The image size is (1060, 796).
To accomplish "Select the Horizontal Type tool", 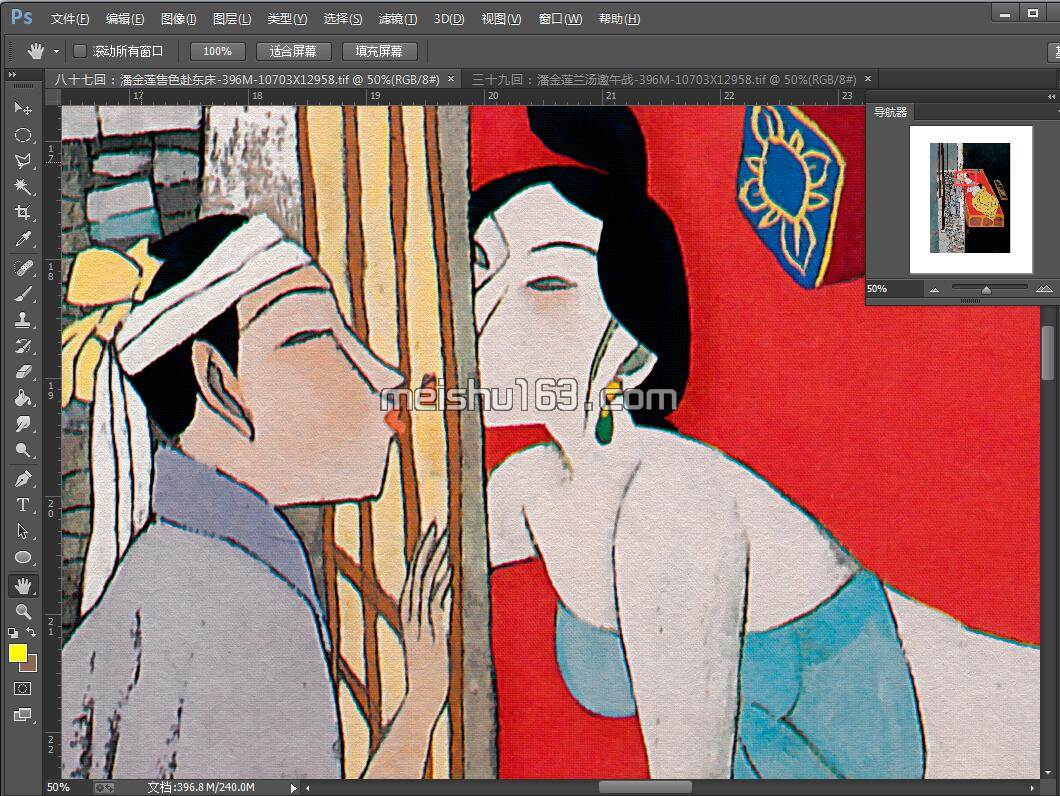I will [22, 505].
